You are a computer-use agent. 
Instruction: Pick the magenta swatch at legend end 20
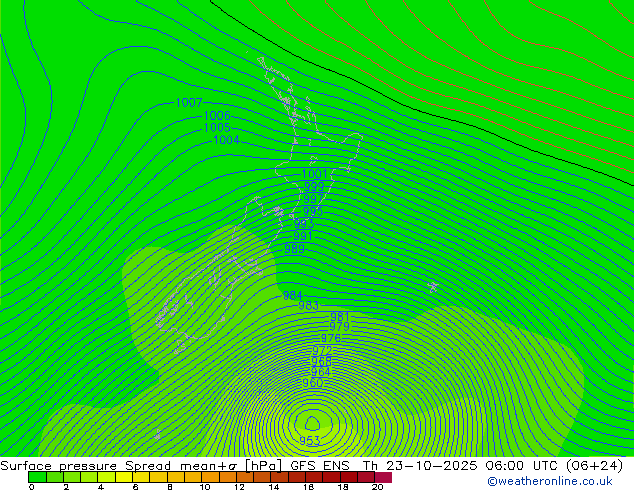[384, 477]
